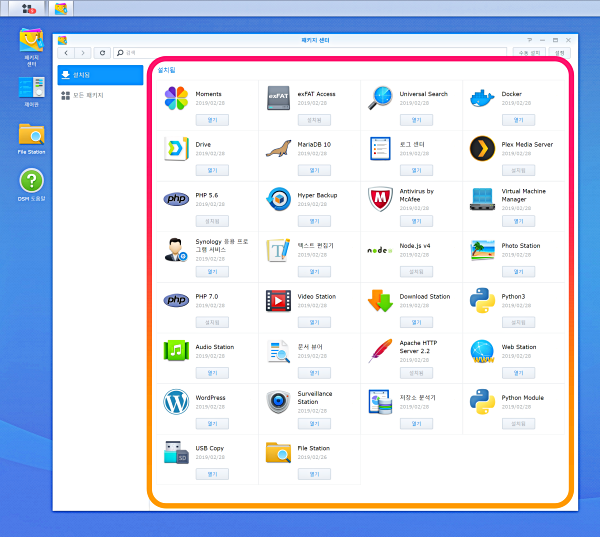This screenshot has width=600, height=537.
Task: Click the Docker whale icon
Action: [482, 98]
